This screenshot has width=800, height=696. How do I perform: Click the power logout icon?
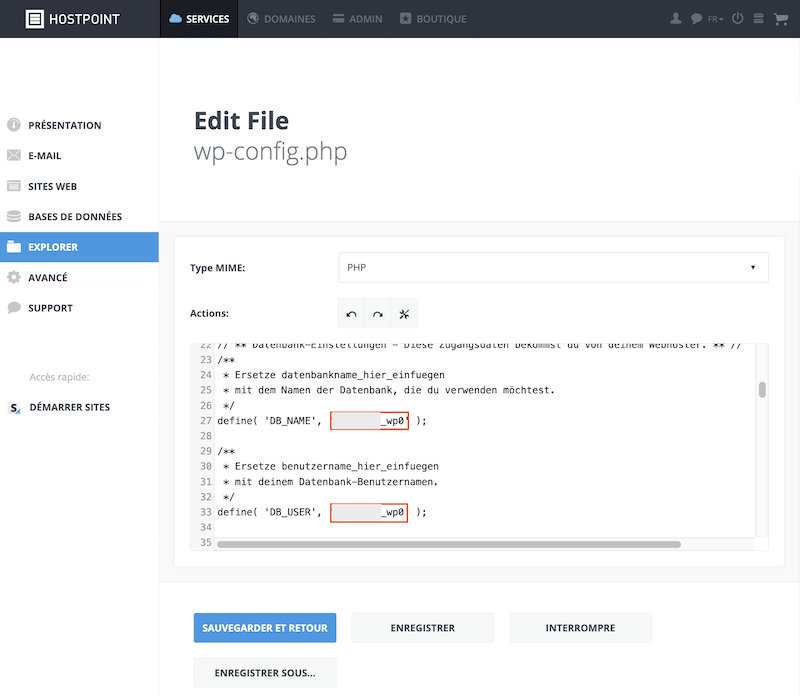point(737,19)
